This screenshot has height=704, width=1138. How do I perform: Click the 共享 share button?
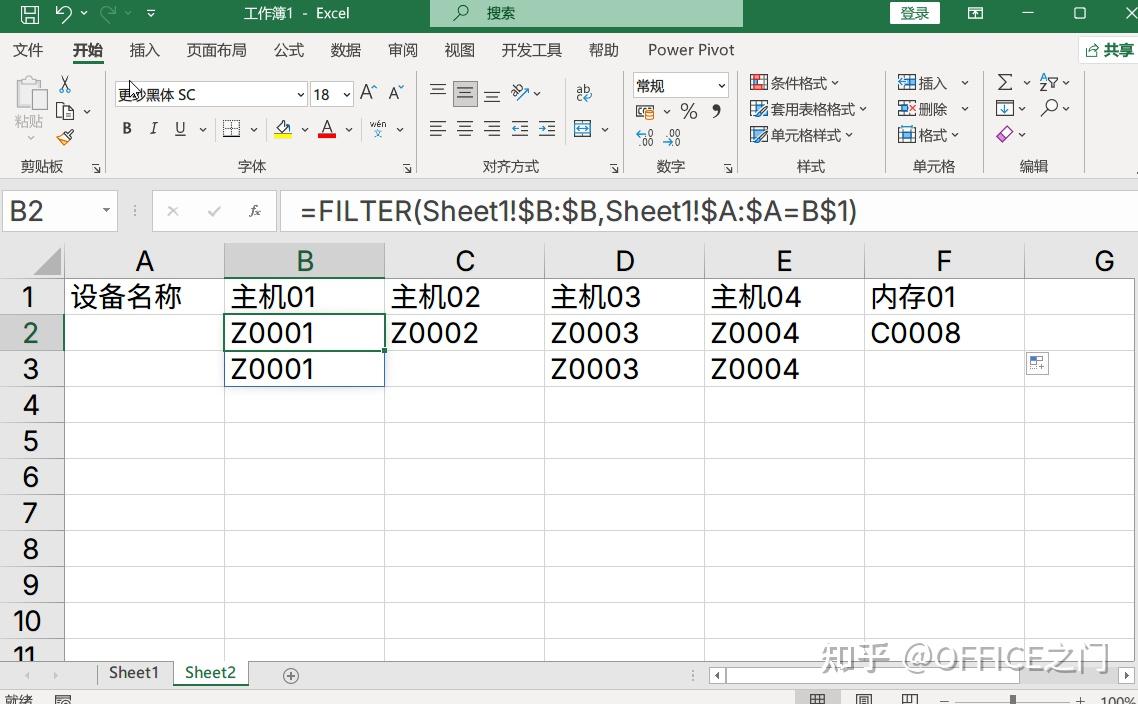click(1117, 49)
